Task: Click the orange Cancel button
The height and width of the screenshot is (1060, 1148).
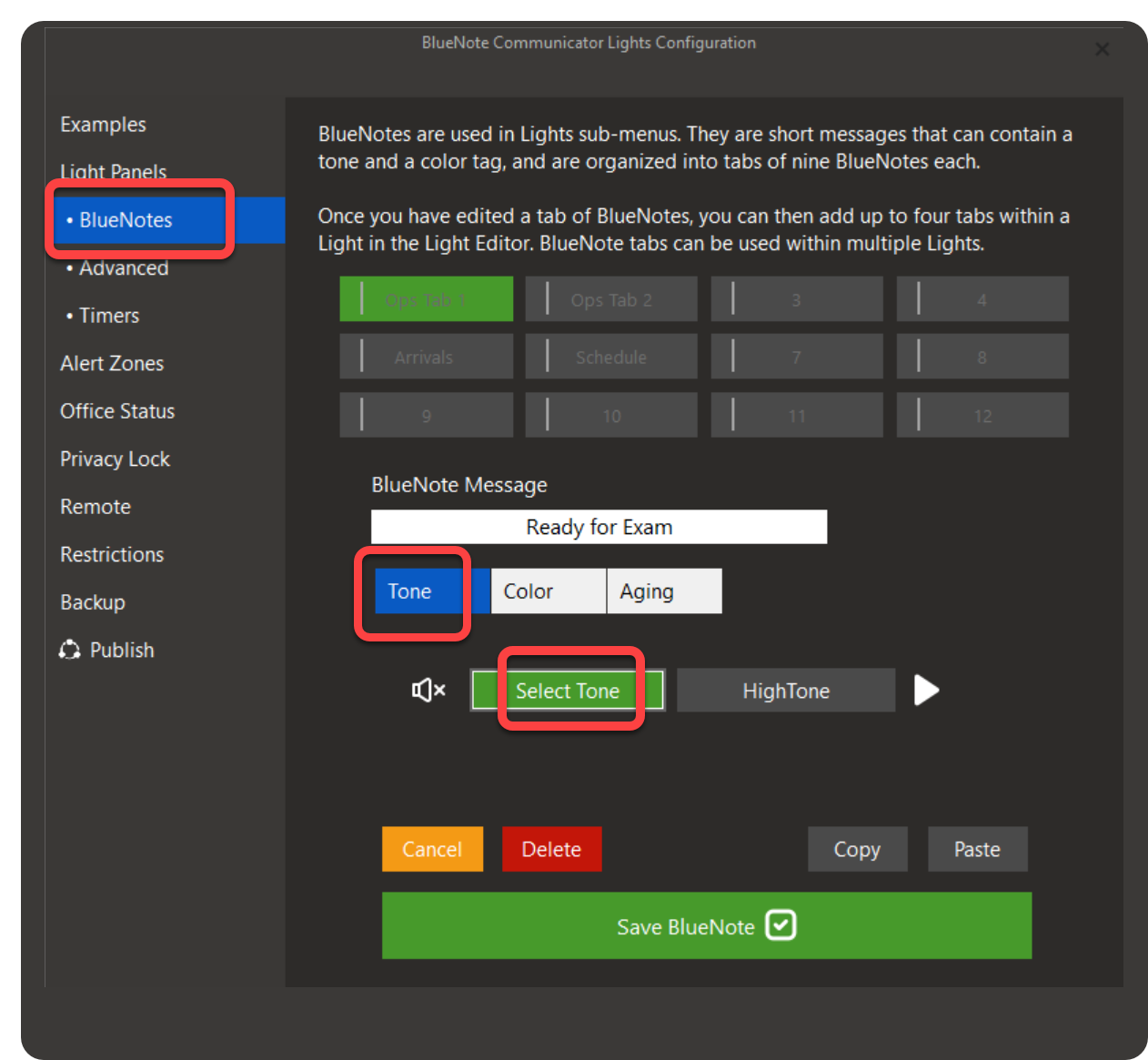Action: tap(432, 849)
